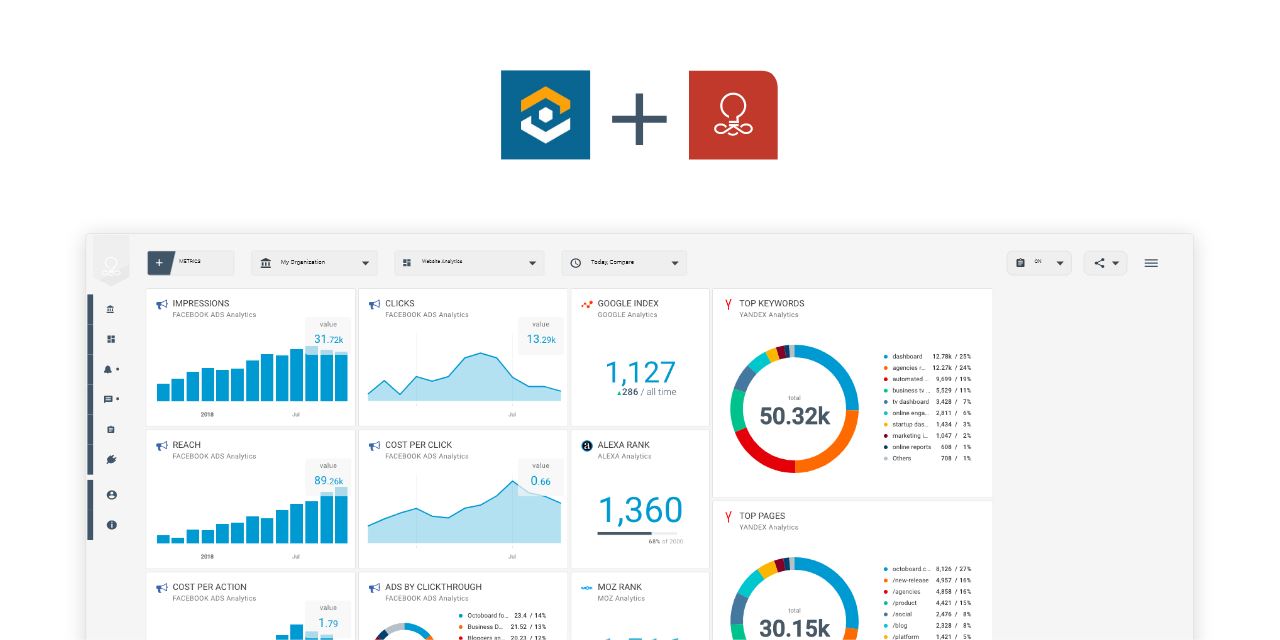The height and width of the screenshot is (640, 1280).
Task: Open the plug connections sidebar icon
Action: [110, 459]
